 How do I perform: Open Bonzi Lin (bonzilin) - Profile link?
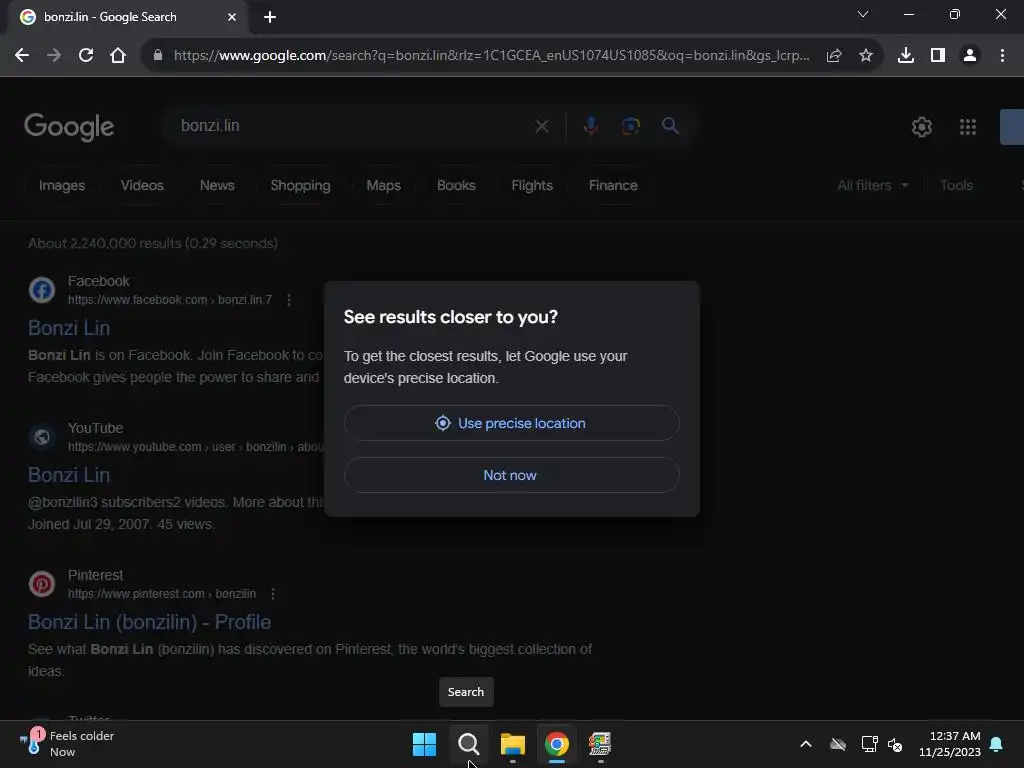149,622
